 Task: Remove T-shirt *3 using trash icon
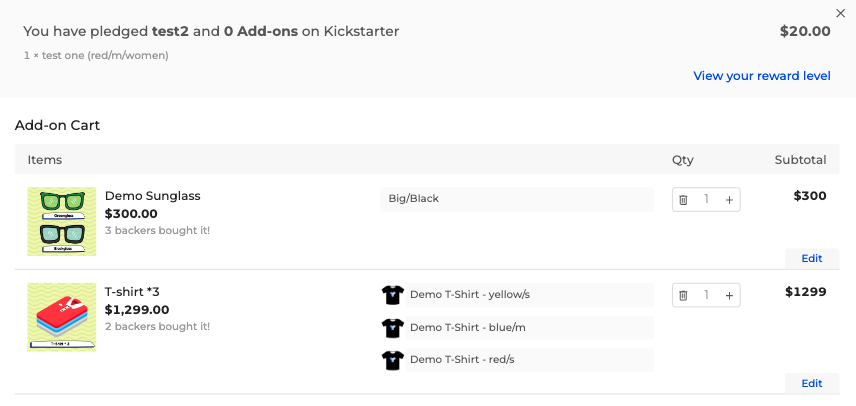684,296
